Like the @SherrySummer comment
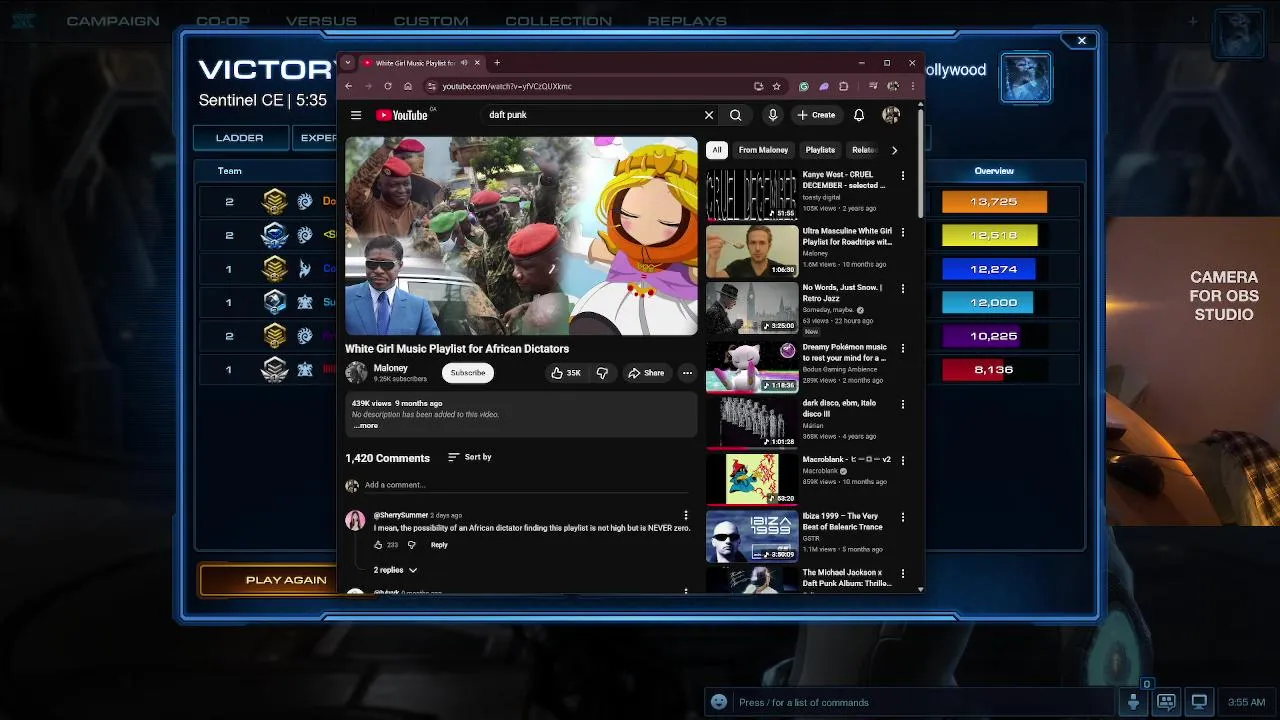The height and width of the screenshot is (720, 1280). click(378, 545)
